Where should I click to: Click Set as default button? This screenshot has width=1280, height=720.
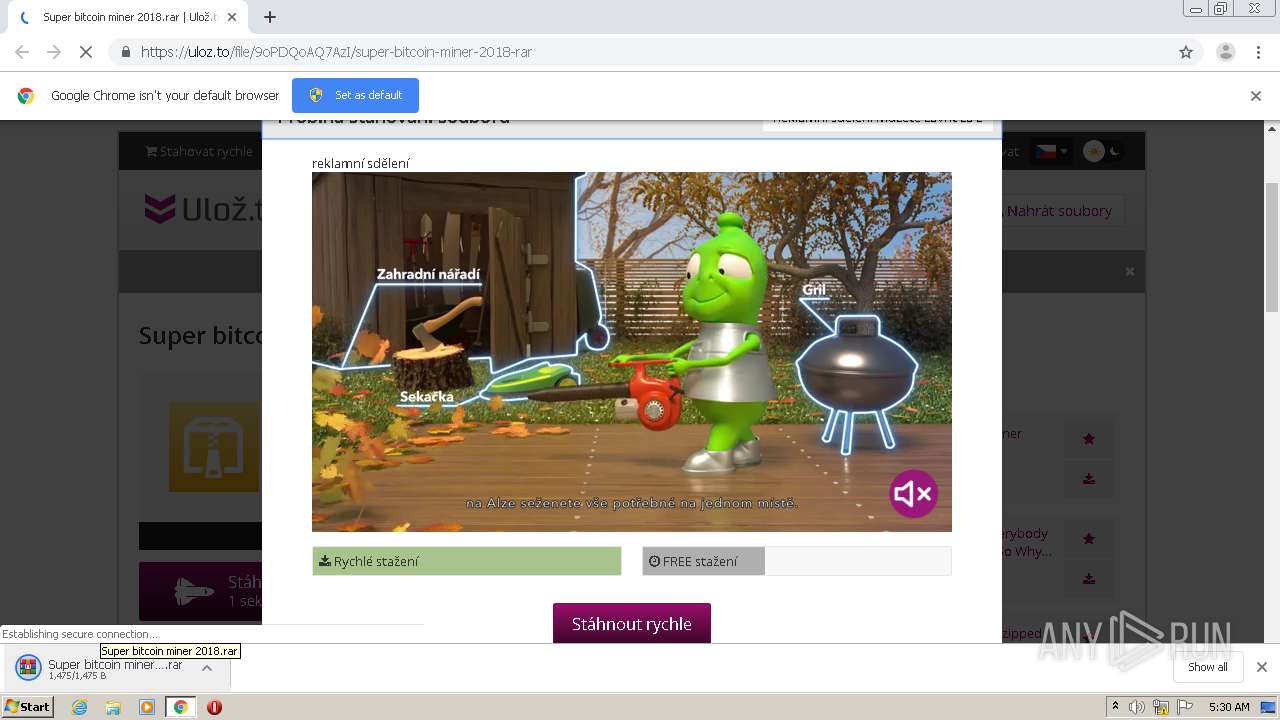point(355,95)
